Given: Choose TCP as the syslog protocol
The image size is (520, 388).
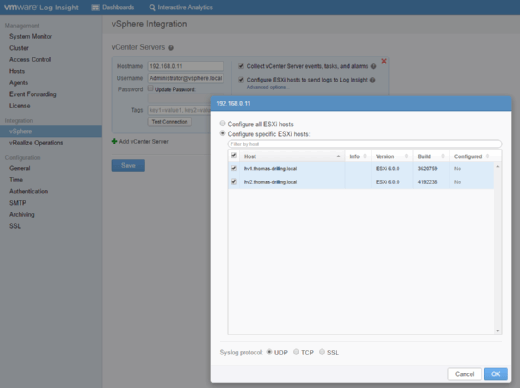Looking at the screenshot, I should pyautogui.click(x=296, y=352).
